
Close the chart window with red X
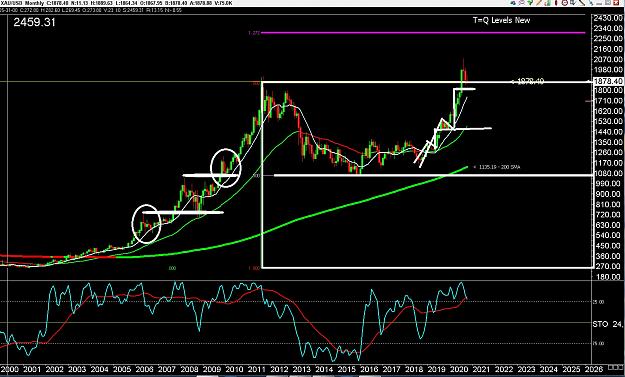(616, 3)
